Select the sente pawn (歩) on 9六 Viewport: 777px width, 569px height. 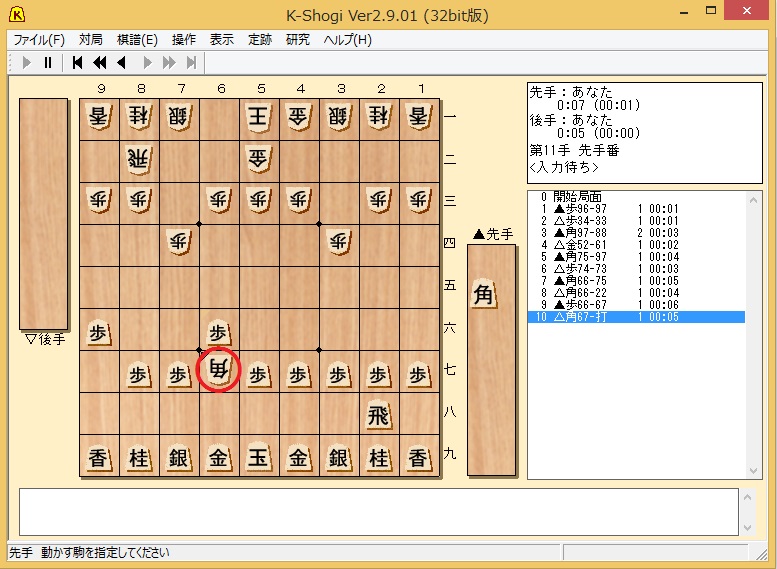98,333
